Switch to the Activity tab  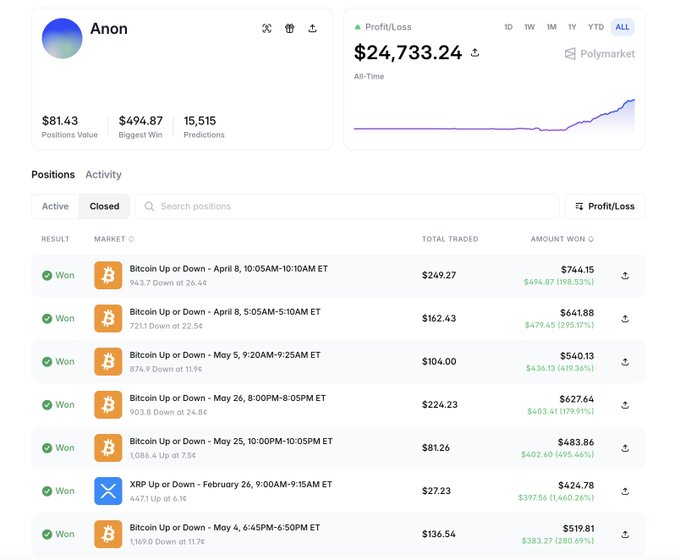click(x=103, y=174)
